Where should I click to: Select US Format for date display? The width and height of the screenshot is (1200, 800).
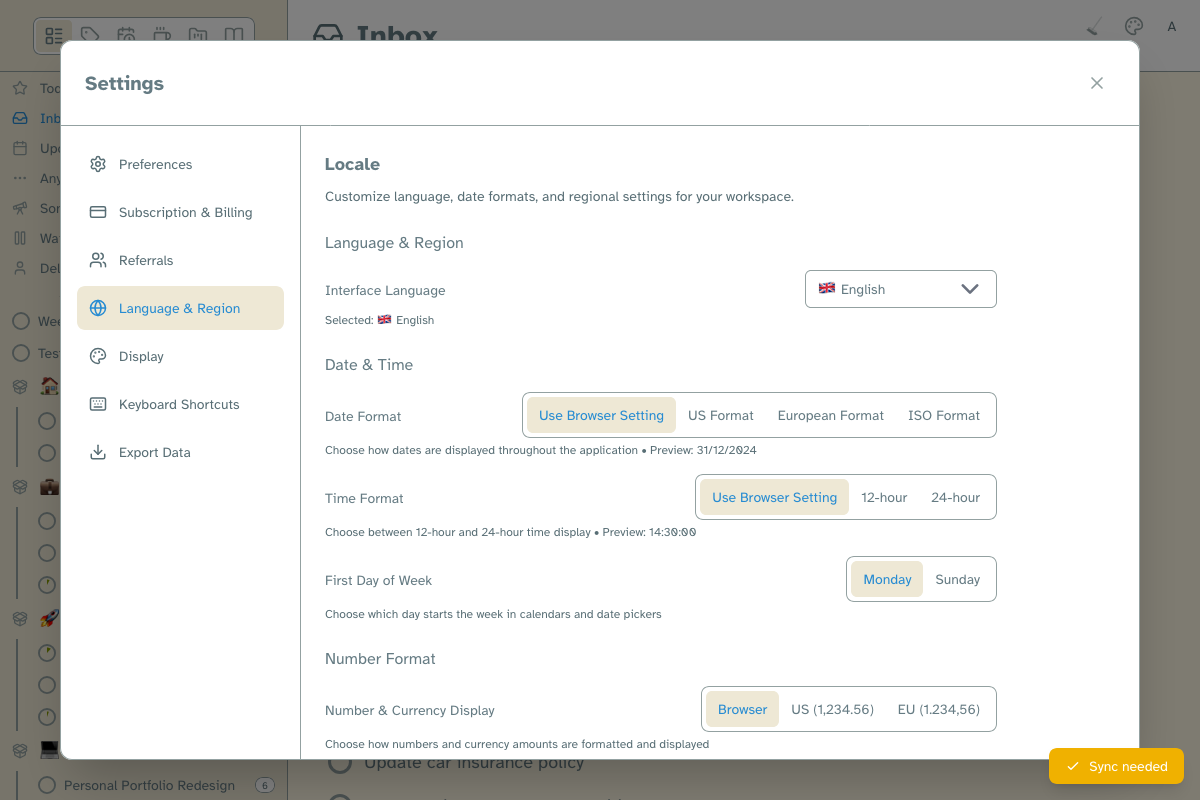point(720,415)
